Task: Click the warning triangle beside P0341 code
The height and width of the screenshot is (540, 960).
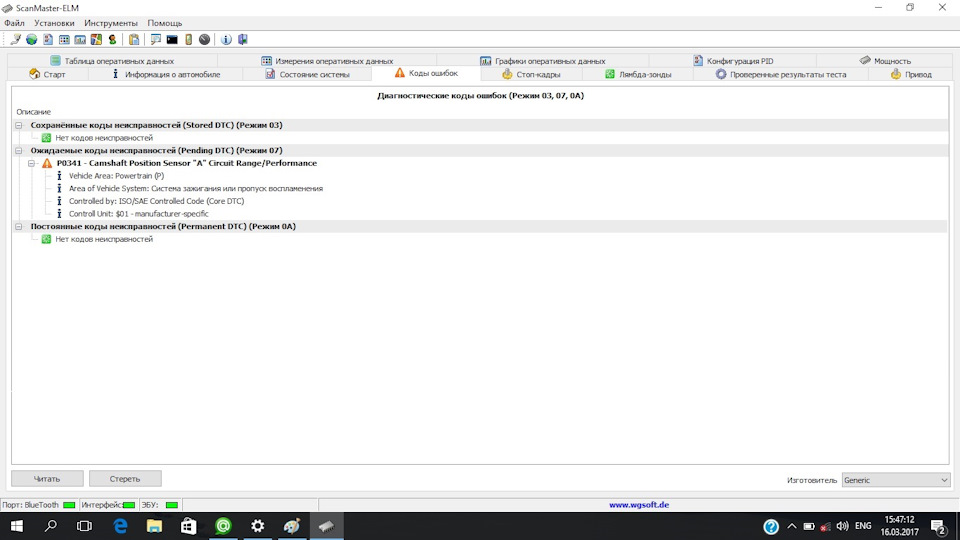Action: click(47, 163)
